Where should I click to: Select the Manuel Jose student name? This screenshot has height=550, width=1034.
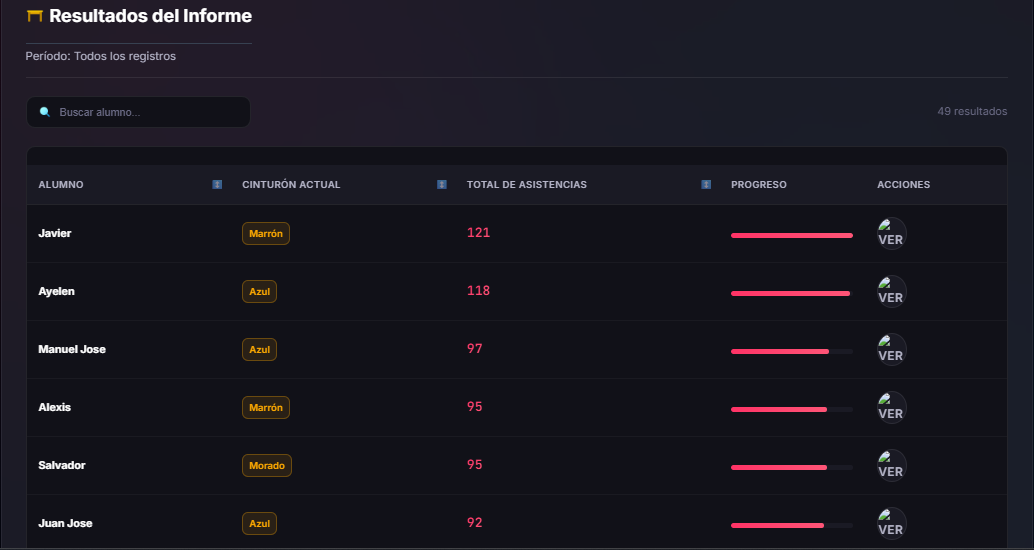(x=72, y=350)
